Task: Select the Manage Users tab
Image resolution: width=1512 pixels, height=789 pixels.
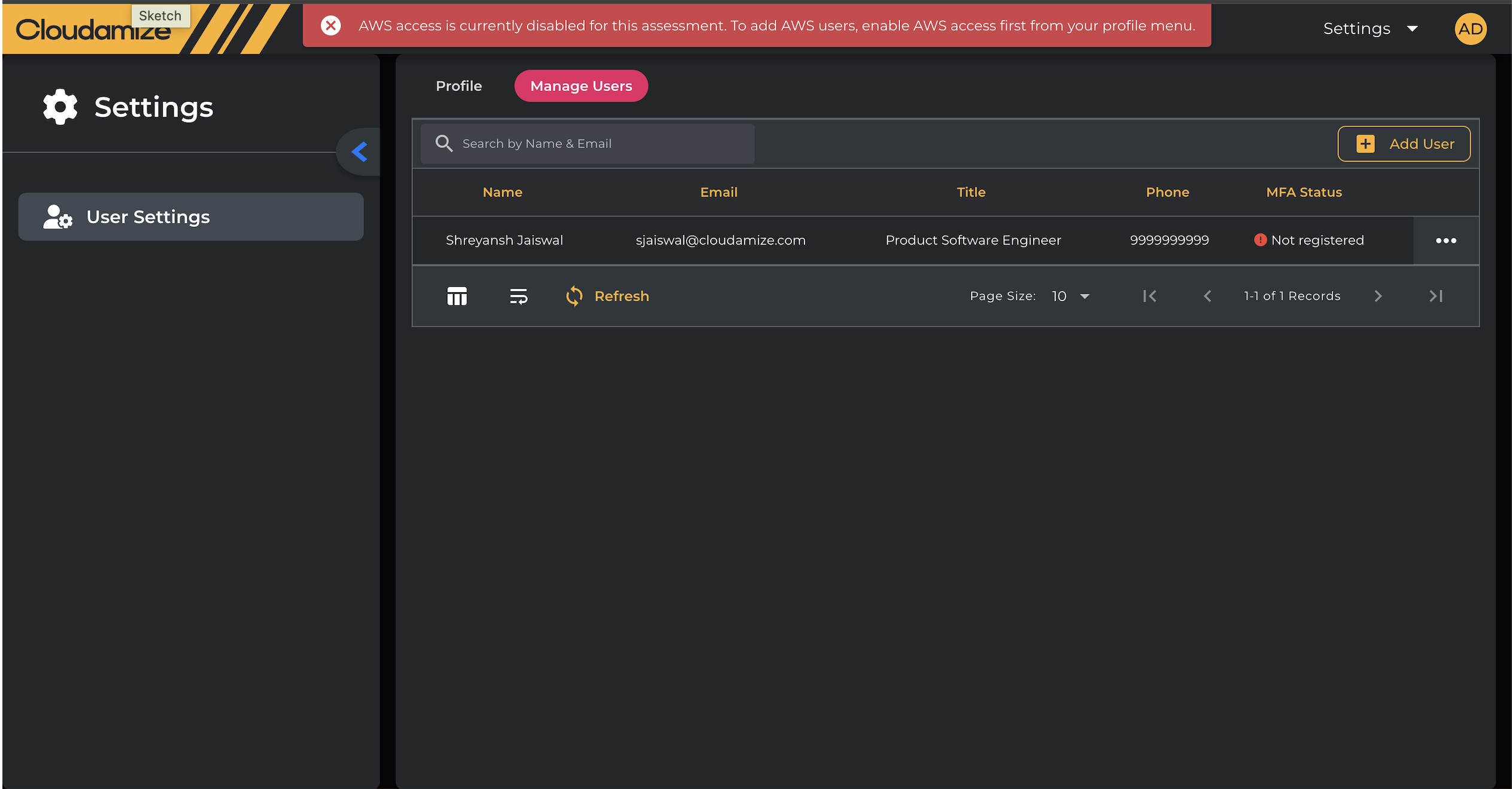Action: [x=581, y=86]
